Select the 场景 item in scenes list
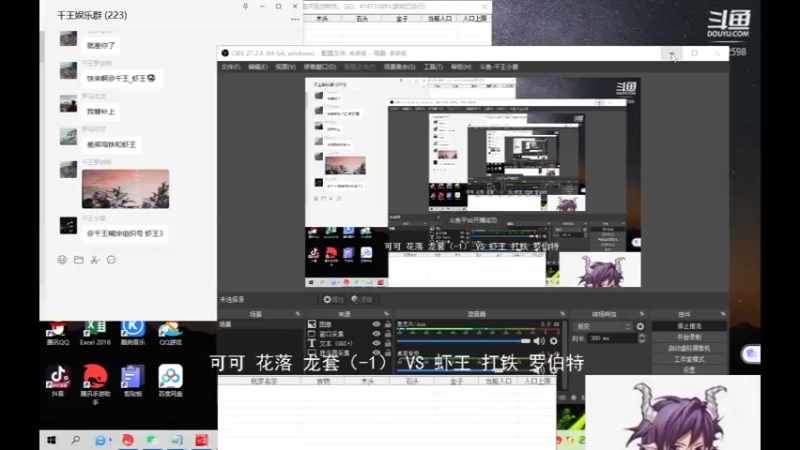Image resolution: width=800 pixels, height=450 pixels. 261,324
